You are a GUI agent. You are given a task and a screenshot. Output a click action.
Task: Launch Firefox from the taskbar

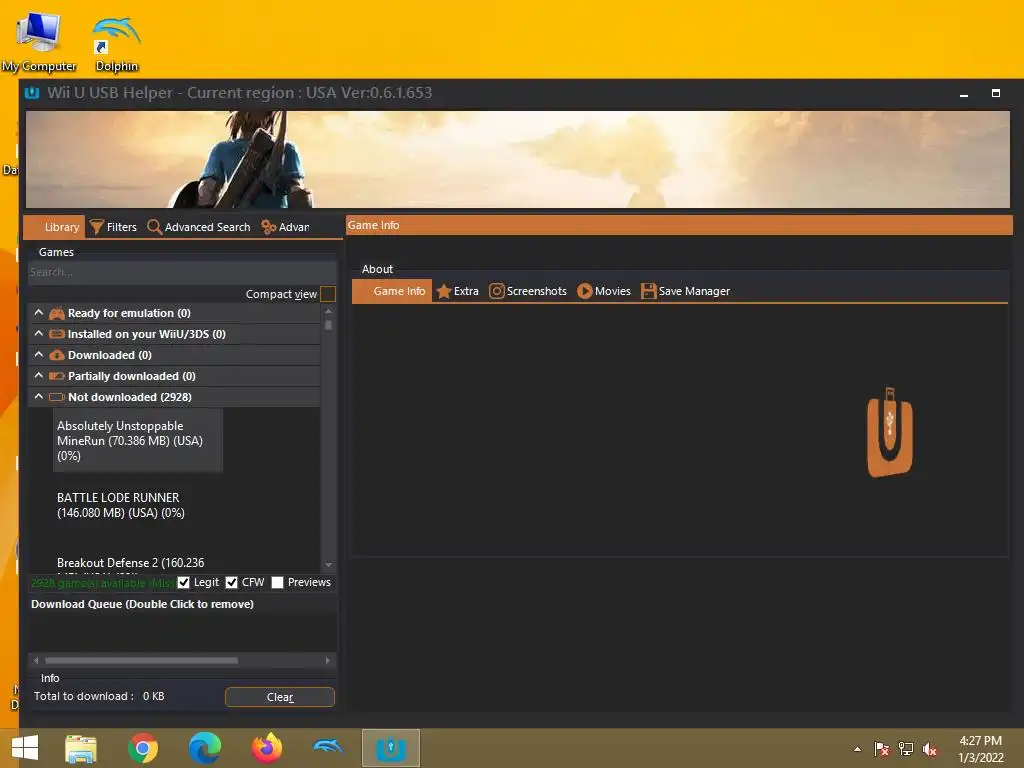[x=266, y=748]
